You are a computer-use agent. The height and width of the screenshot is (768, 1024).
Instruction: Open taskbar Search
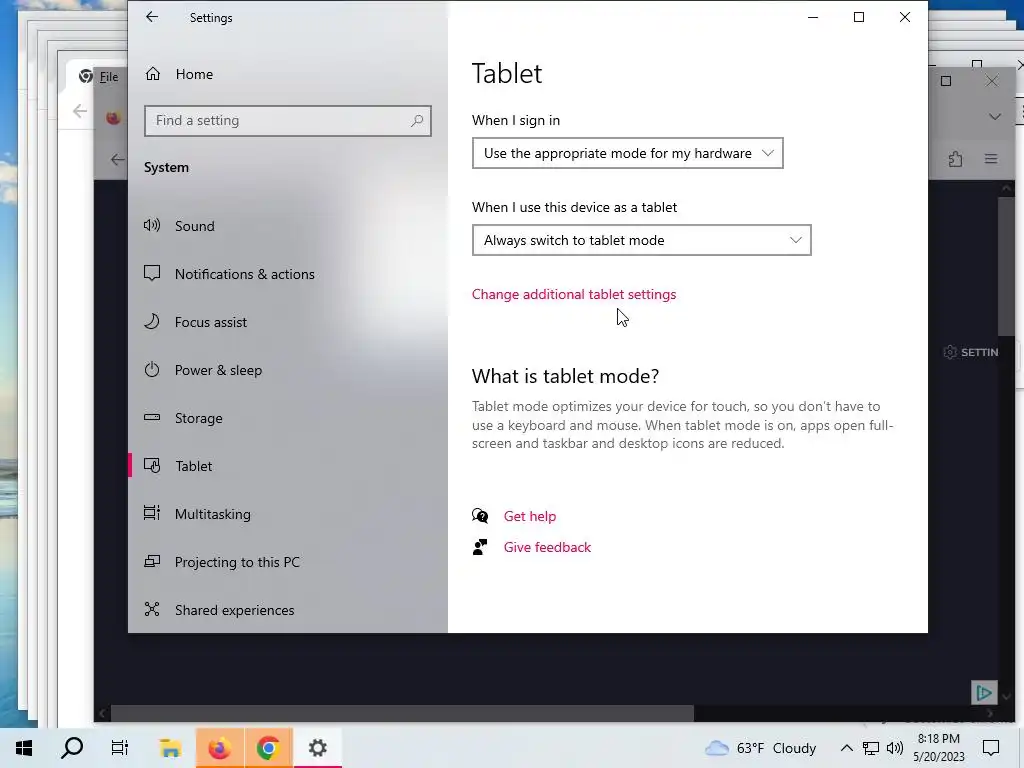point(72,748)
